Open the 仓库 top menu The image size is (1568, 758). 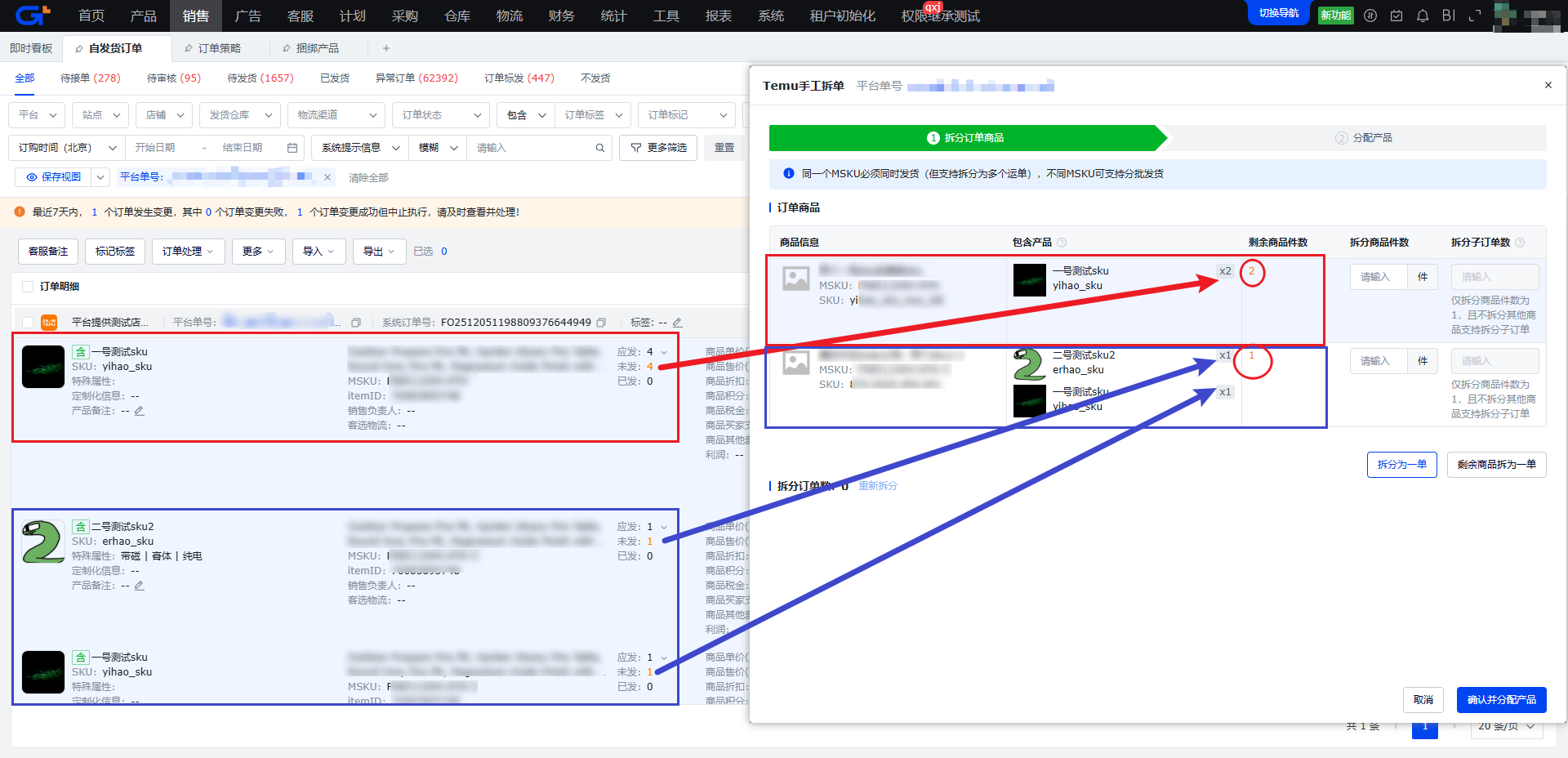click(457, 16)
